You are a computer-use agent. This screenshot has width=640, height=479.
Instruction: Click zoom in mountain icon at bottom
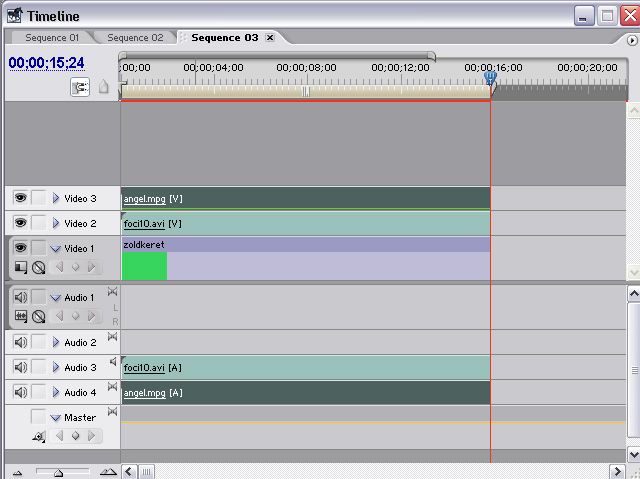[x=108, y=472]
